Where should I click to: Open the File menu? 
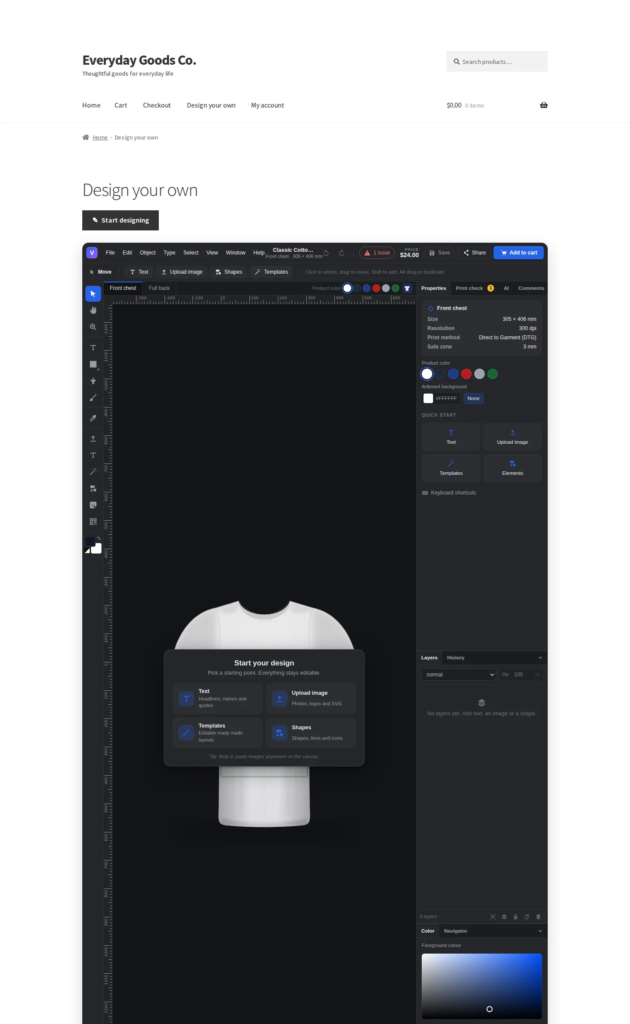[x=110, y=253]
